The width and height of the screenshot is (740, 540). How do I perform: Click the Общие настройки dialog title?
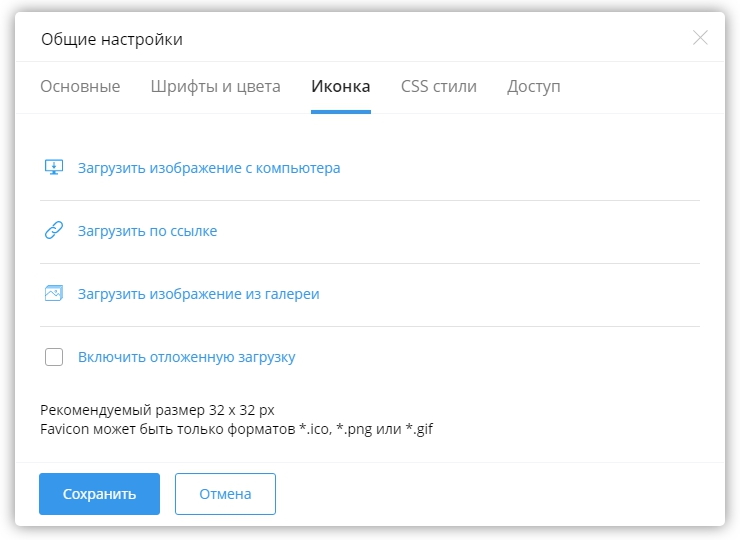tap(111, 40)
